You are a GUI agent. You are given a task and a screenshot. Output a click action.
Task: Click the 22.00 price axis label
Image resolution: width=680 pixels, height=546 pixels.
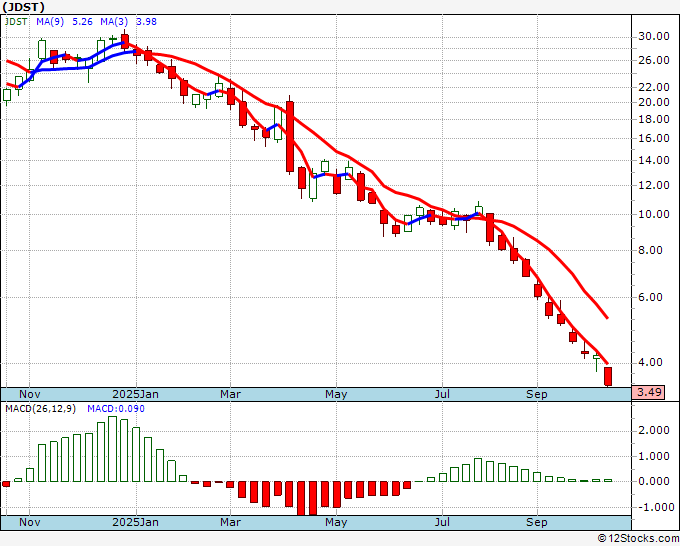click(x=654, y=87)
